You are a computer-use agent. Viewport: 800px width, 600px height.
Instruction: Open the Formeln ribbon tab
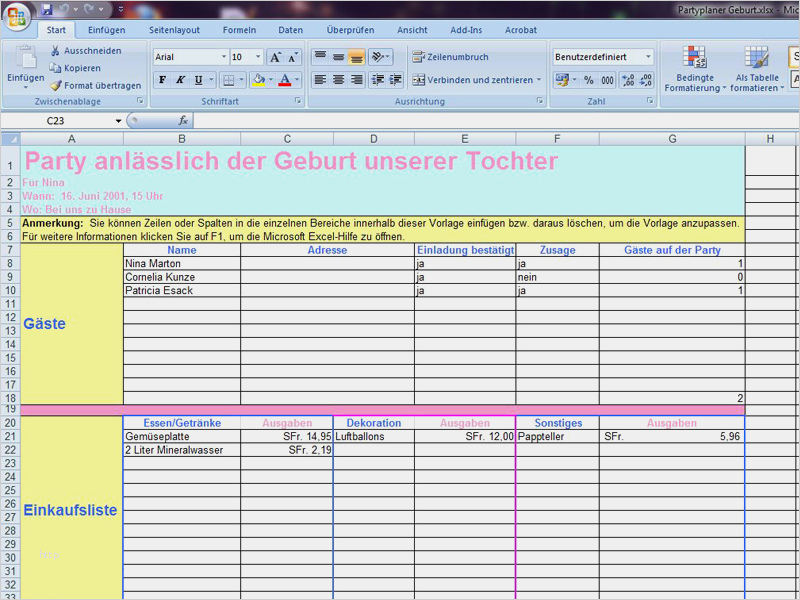click(239, 31)
